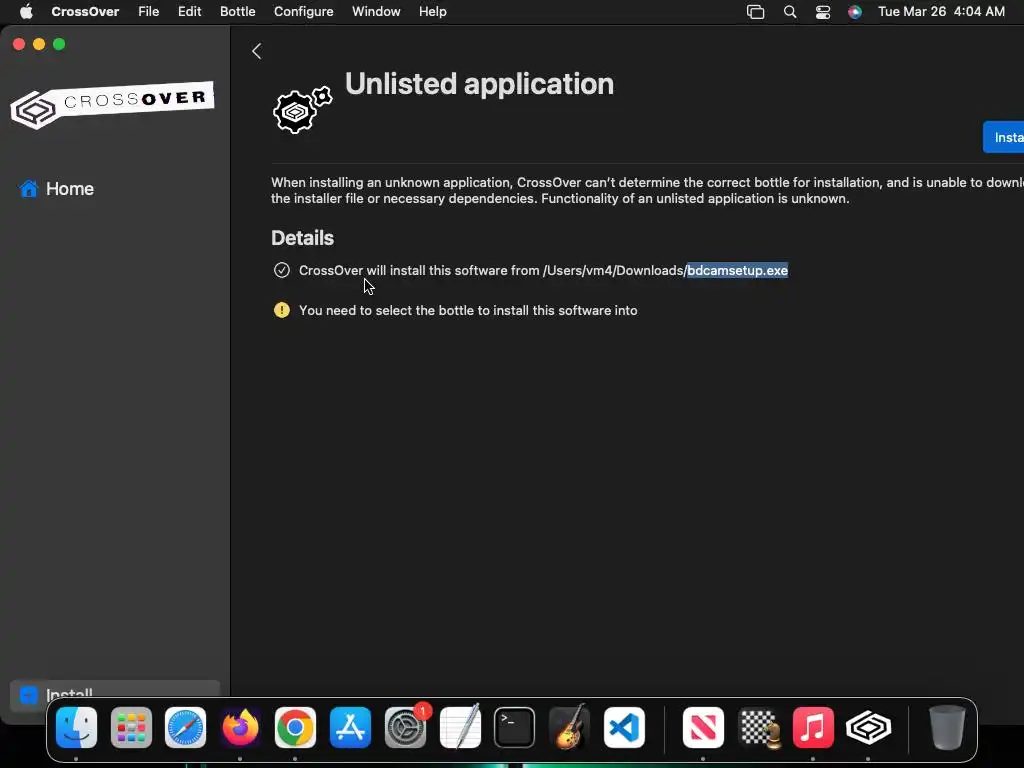Viewport: 1024px width, 768px height.
Task: Click the CrossOver logo banner in sidebar
Action: (x=112, y=104)
